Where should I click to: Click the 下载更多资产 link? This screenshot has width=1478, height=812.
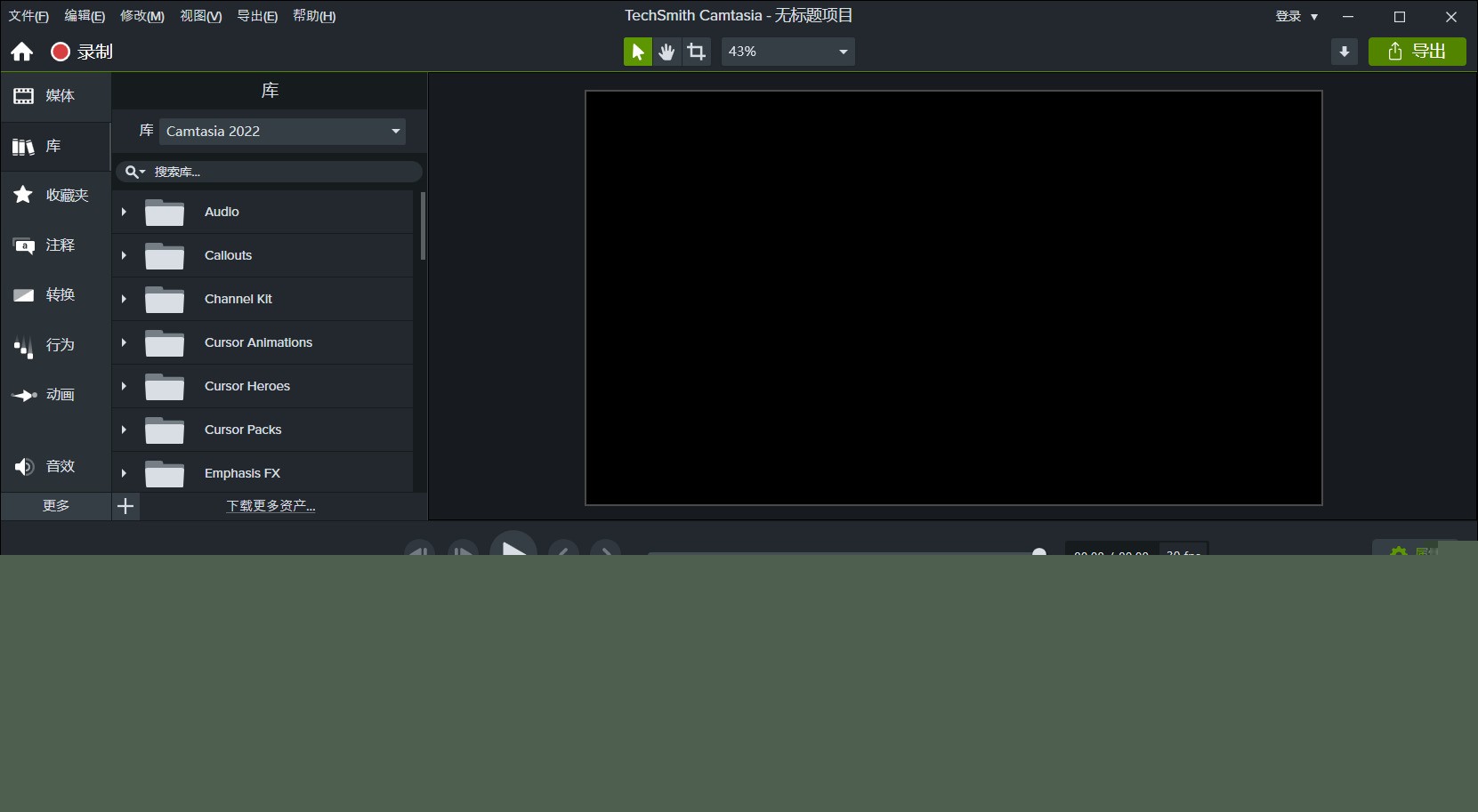coord(270,505)
